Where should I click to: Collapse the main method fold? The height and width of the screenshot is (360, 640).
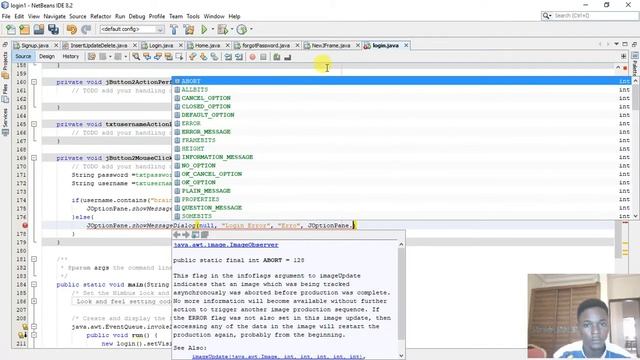pos(34,284)
